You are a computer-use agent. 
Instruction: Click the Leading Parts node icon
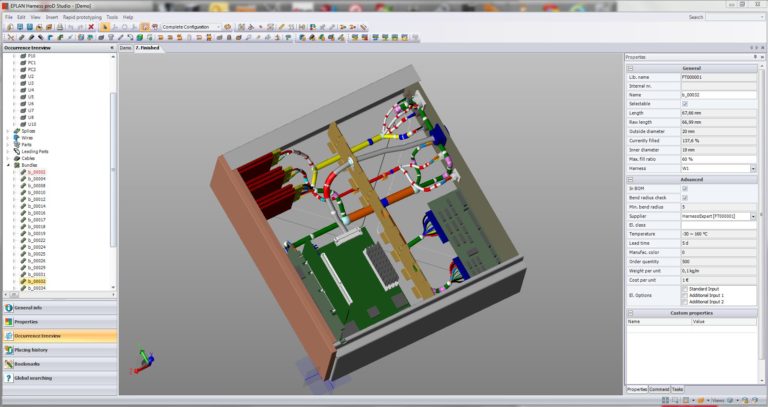pyautogui.click(x=17, y=151)
